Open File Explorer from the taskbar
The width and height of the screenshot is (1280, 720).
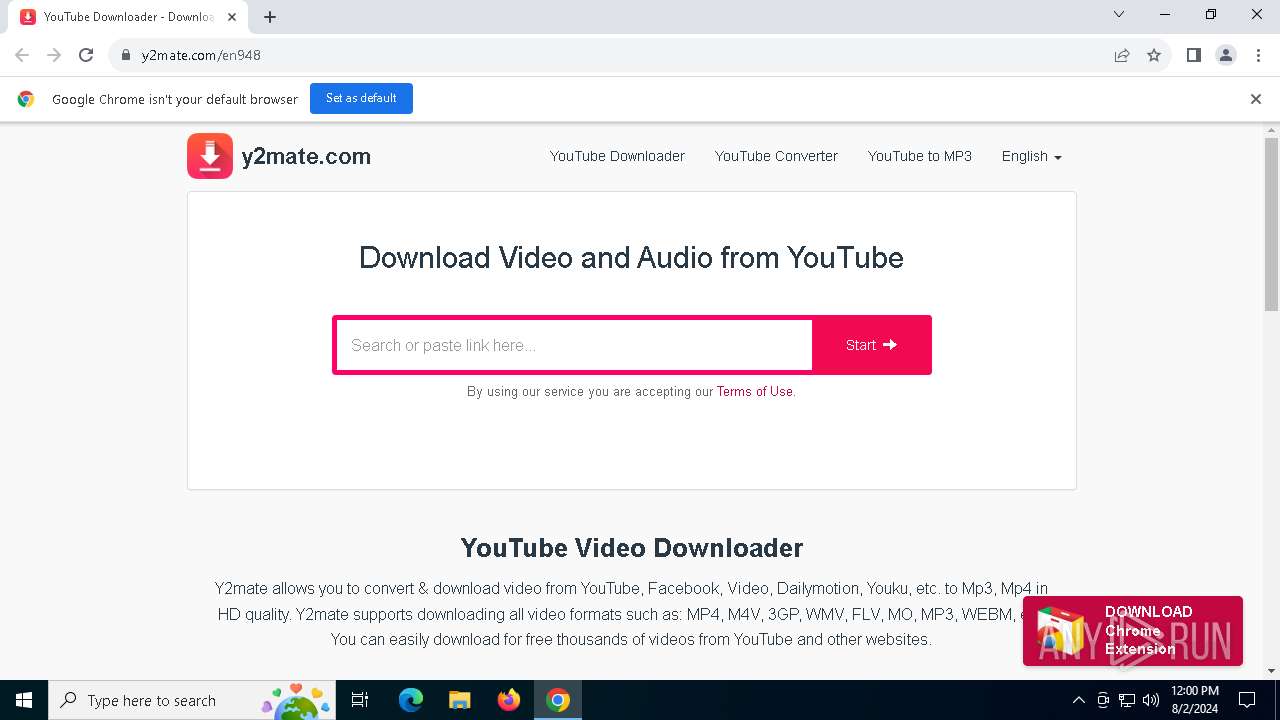point(460,700)
